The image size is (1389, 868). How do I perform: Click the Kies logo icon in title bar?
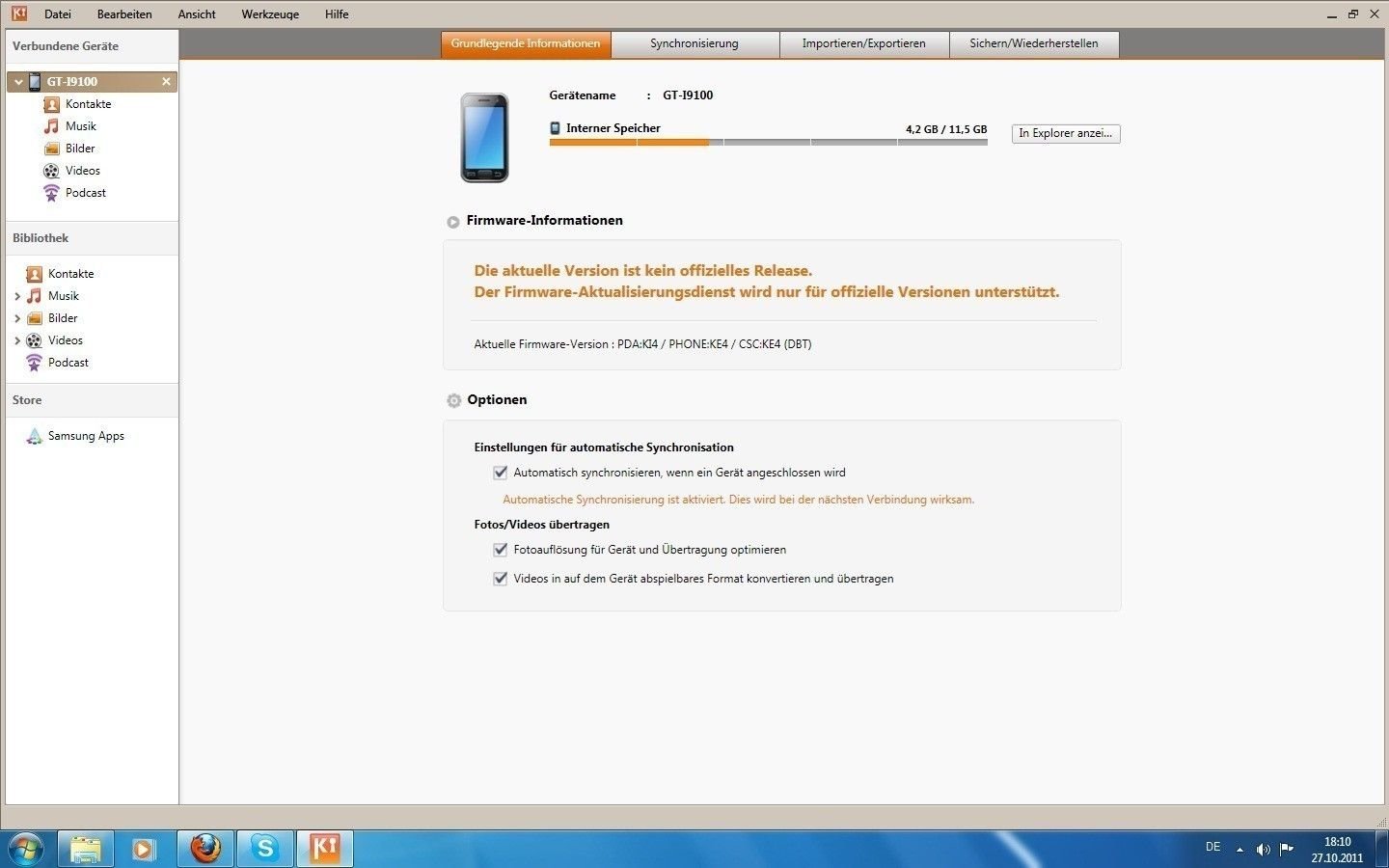coord(18,14)
